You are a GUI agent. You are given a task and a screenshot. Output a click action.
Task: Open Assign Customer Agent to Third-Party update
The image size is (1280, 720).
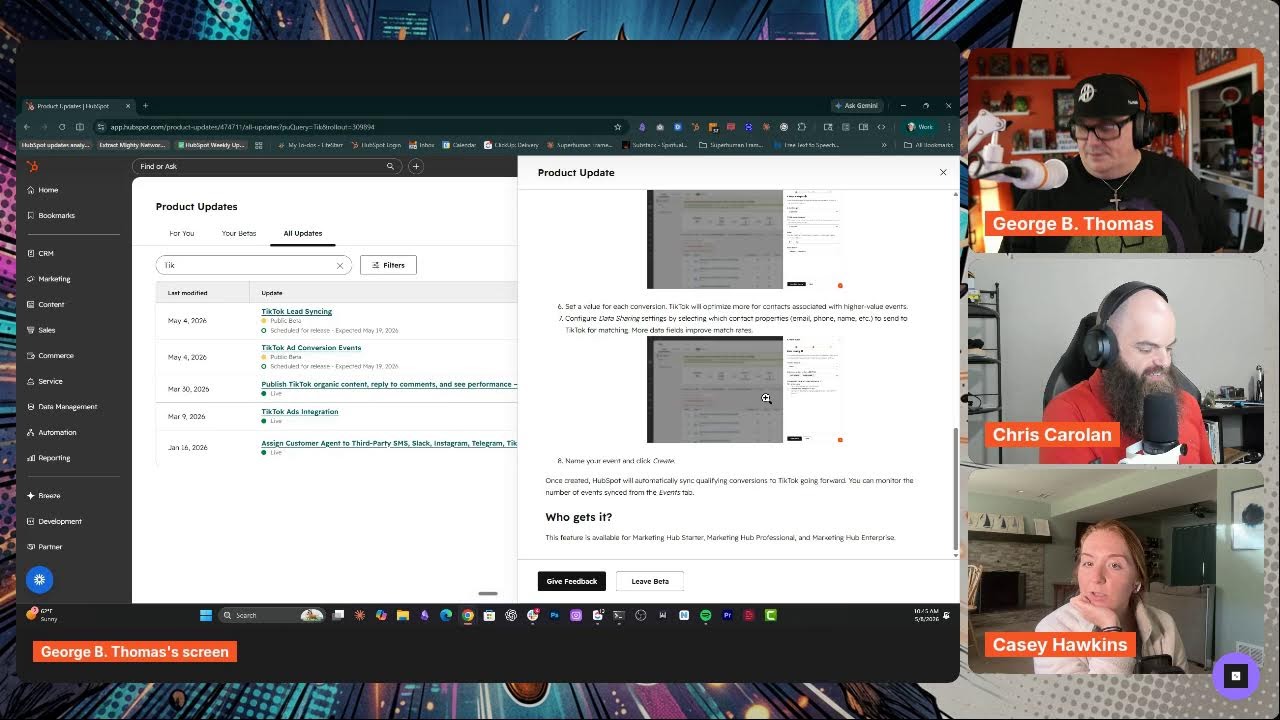pyautogui.click(x=389, y=443)
